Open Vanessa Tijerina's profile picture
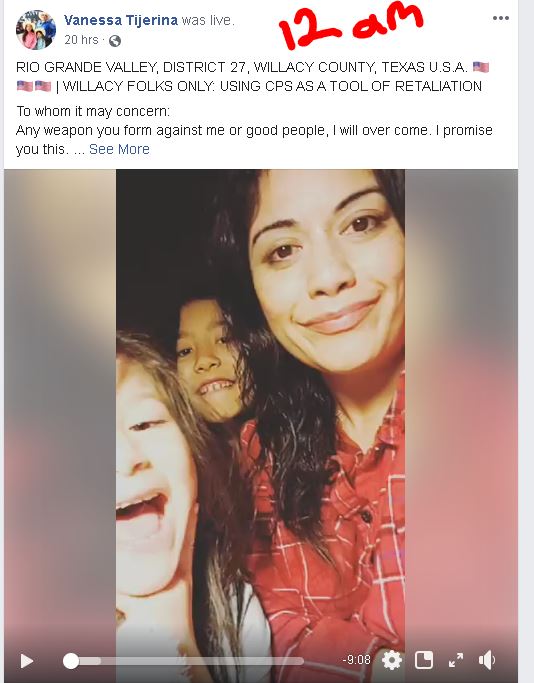 36,30
